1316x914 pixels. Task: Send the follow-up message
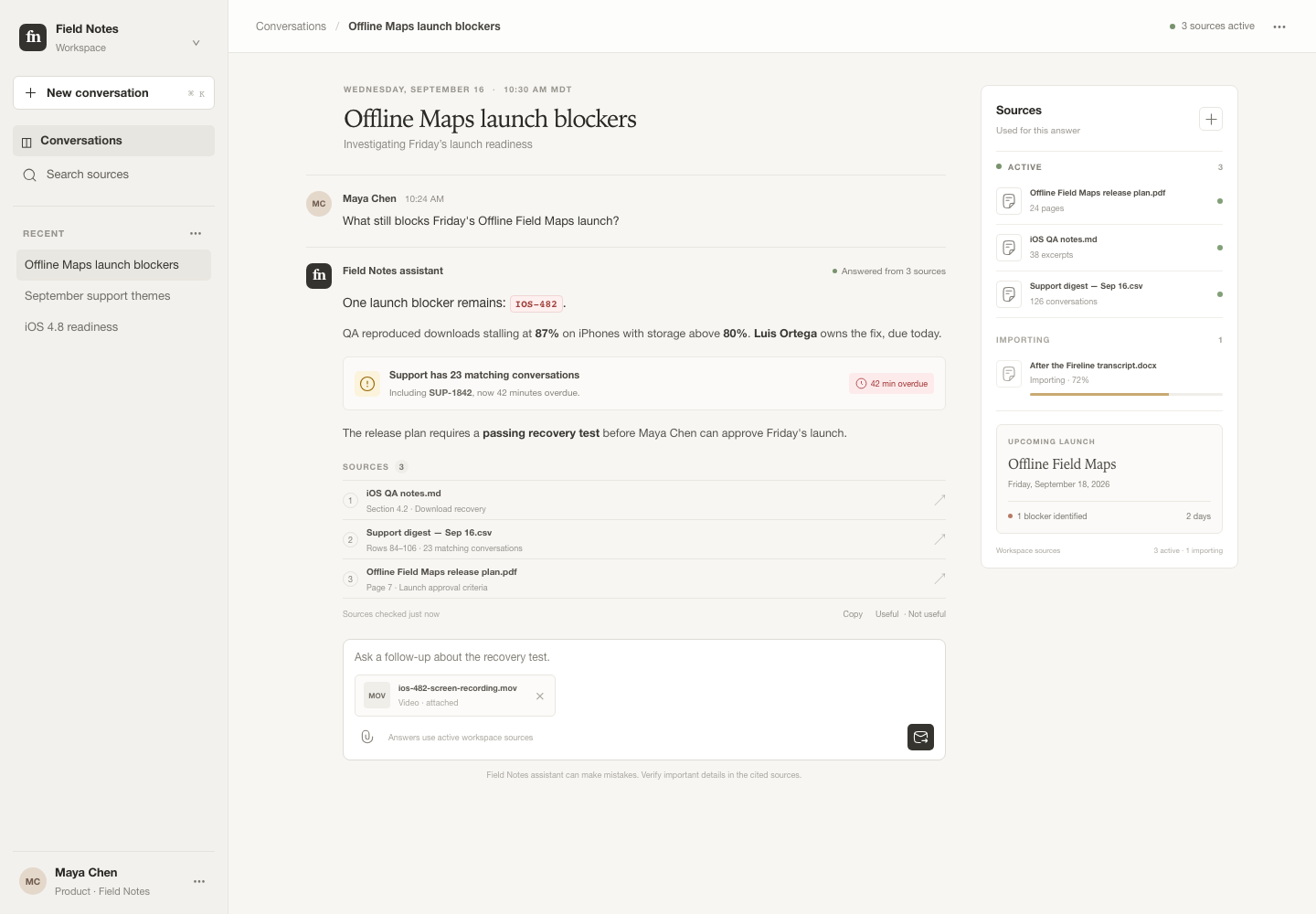click(x=920, y=737)
